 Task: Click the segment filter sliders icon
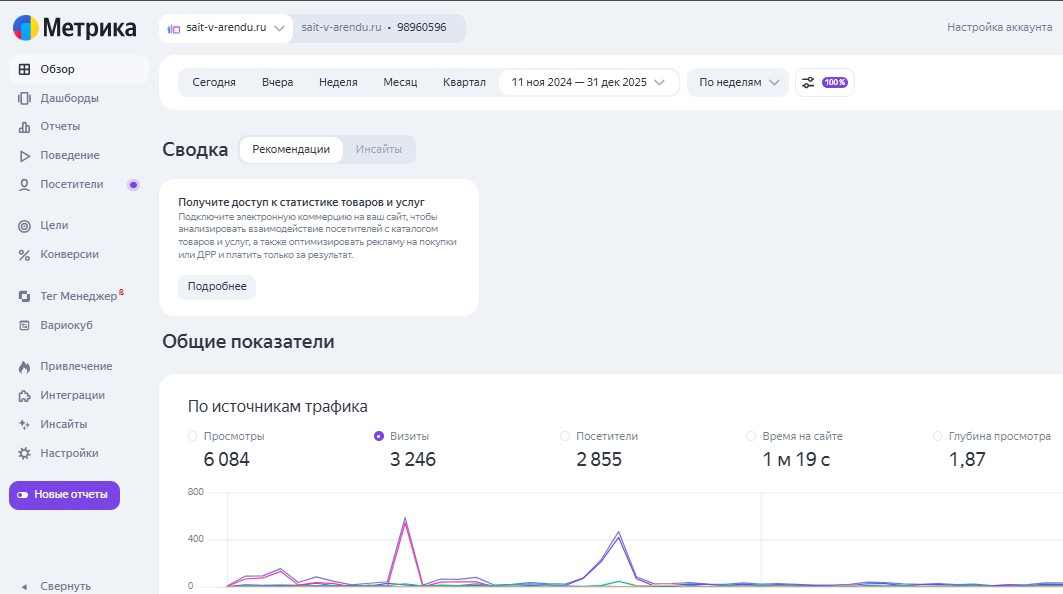pos(808,82)
